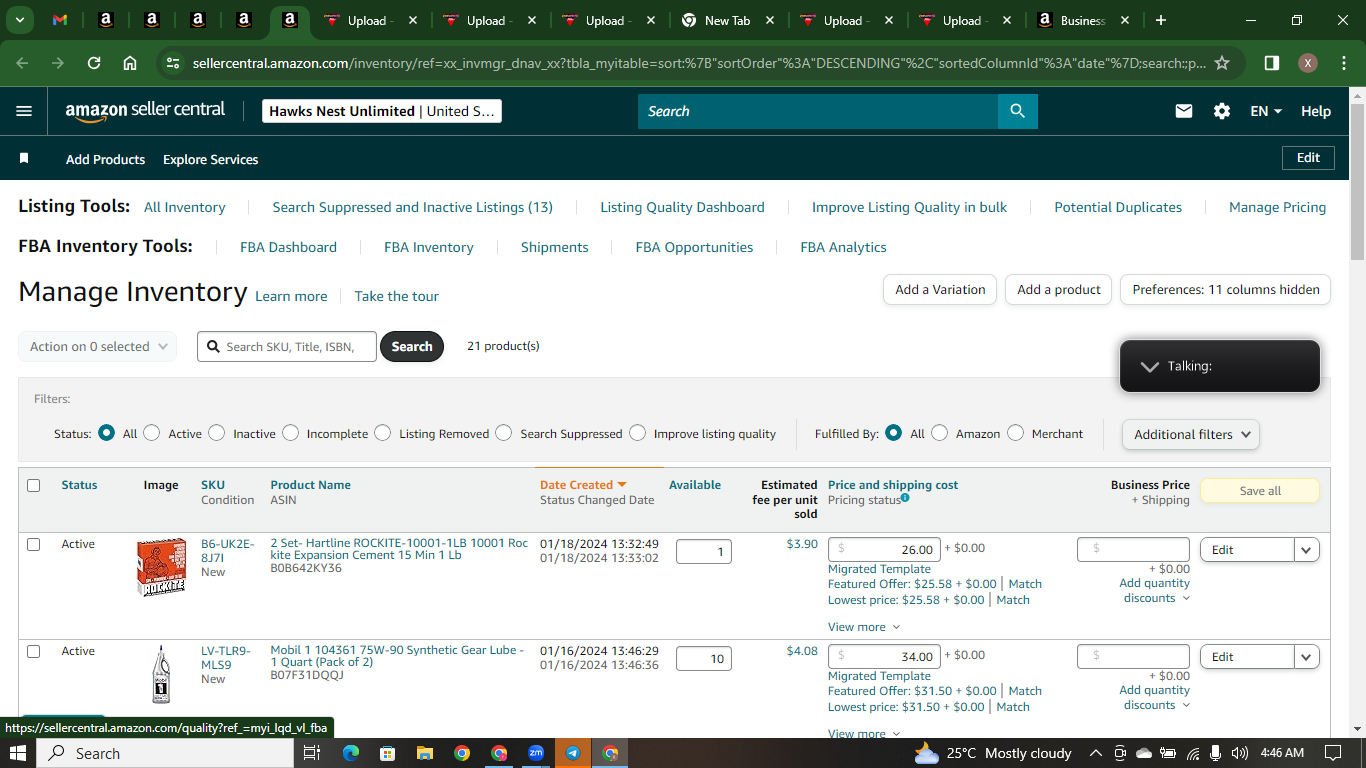The height and width of the screenshot is (768, 1366).
Task: Open the Action on 0 selected dropdown
Action: click(x=98, y=346)
